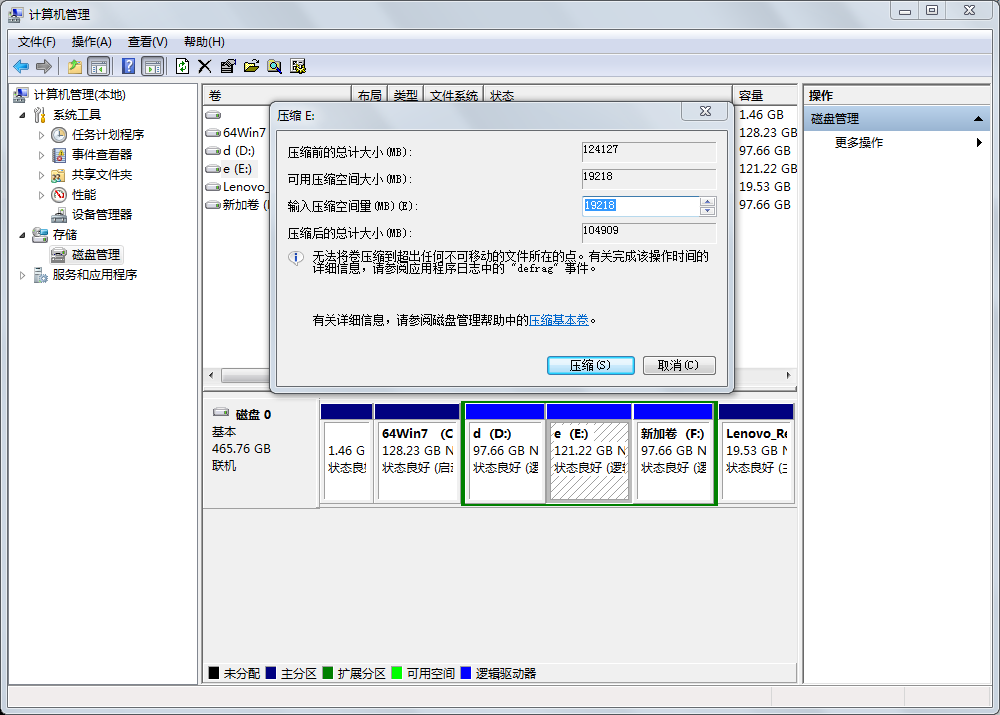Click the volume list scroll left arrow
This screenshot has width=1000, height=715.
[x=212, y=375]
